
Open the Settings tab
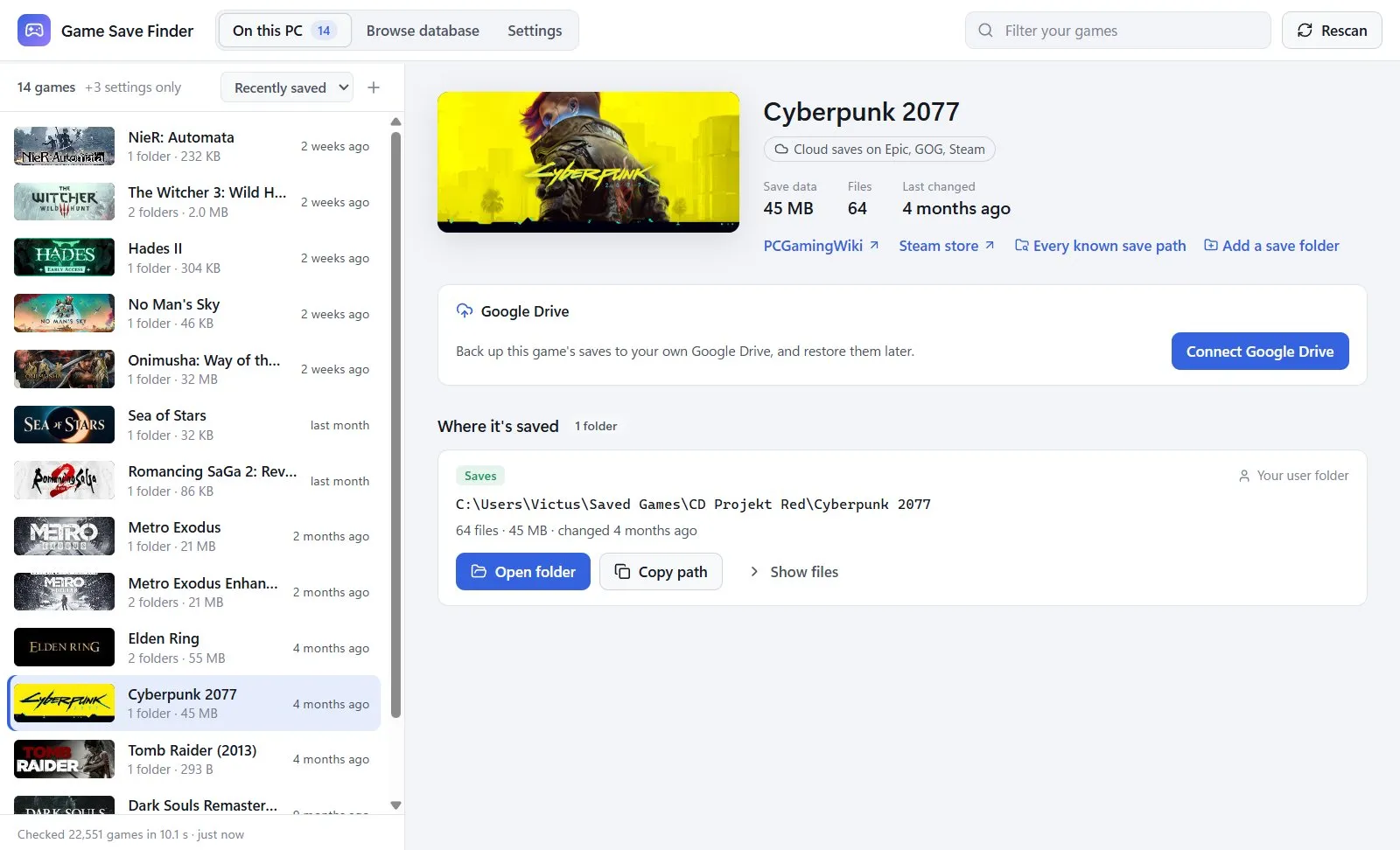[535, 31]
